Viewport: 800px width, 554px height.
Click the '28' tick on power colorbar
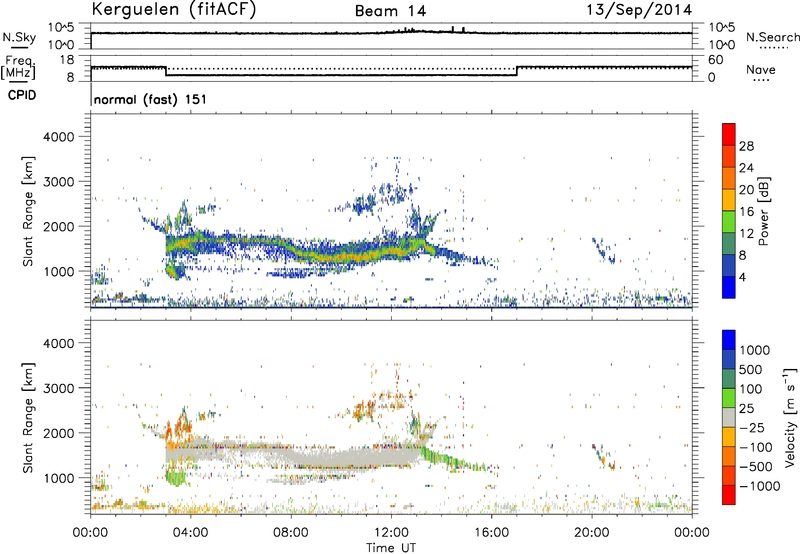(746, 146)
